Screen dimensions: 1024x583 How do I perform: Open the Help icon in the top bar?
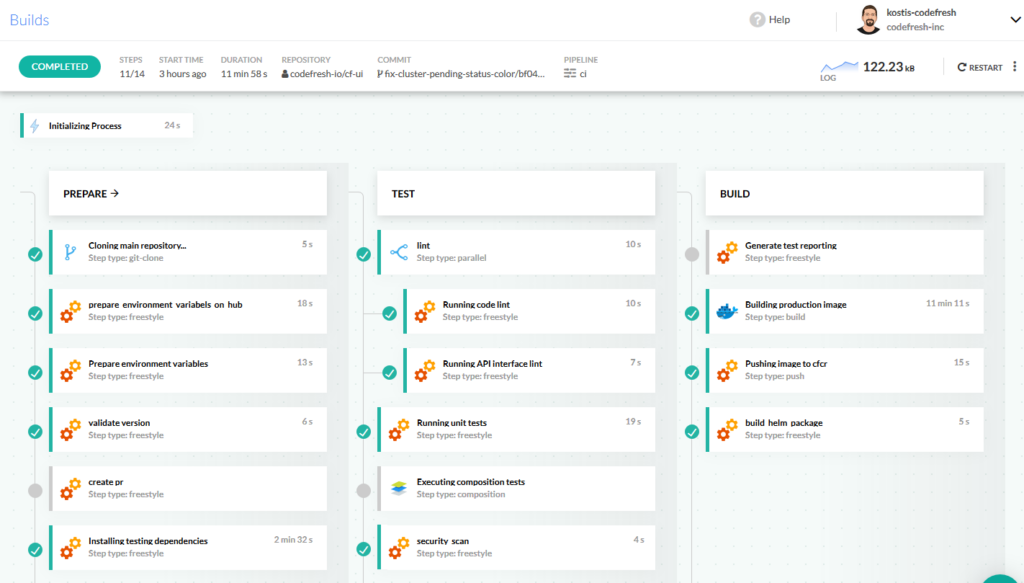coord(755,19)
